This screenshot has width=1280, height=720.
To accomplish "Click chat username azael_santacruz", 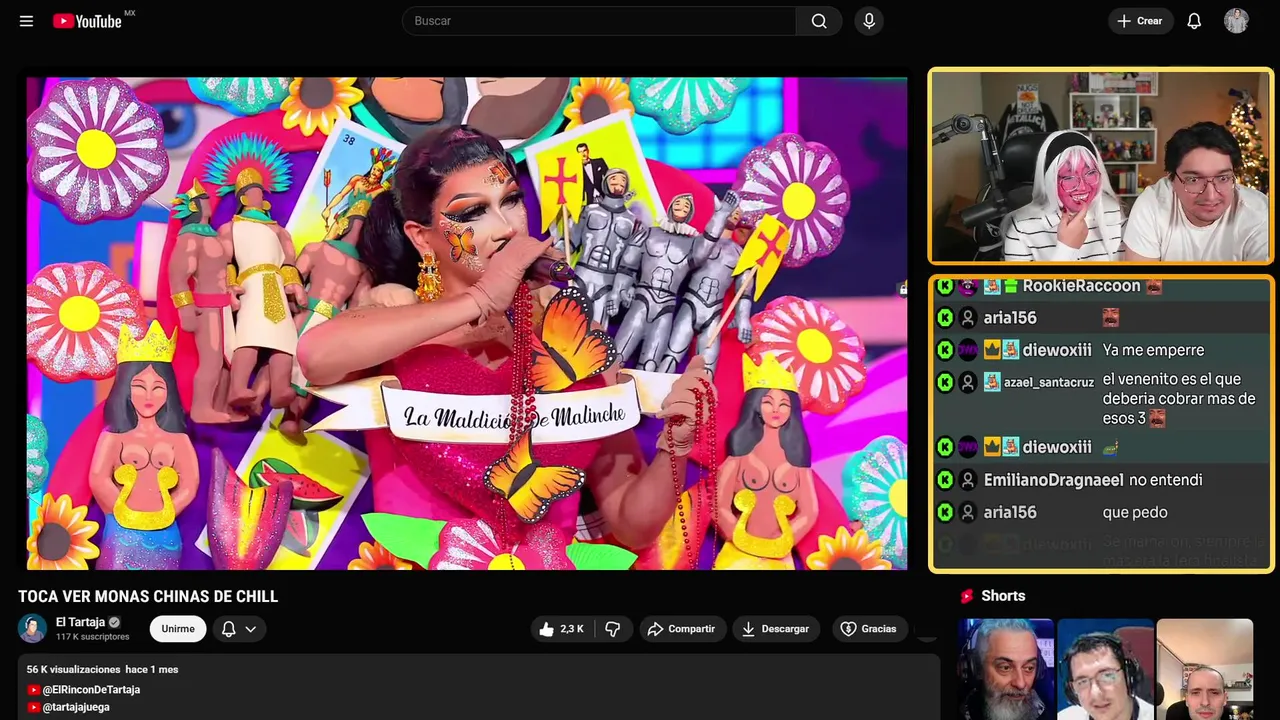I will (1049, 382).
